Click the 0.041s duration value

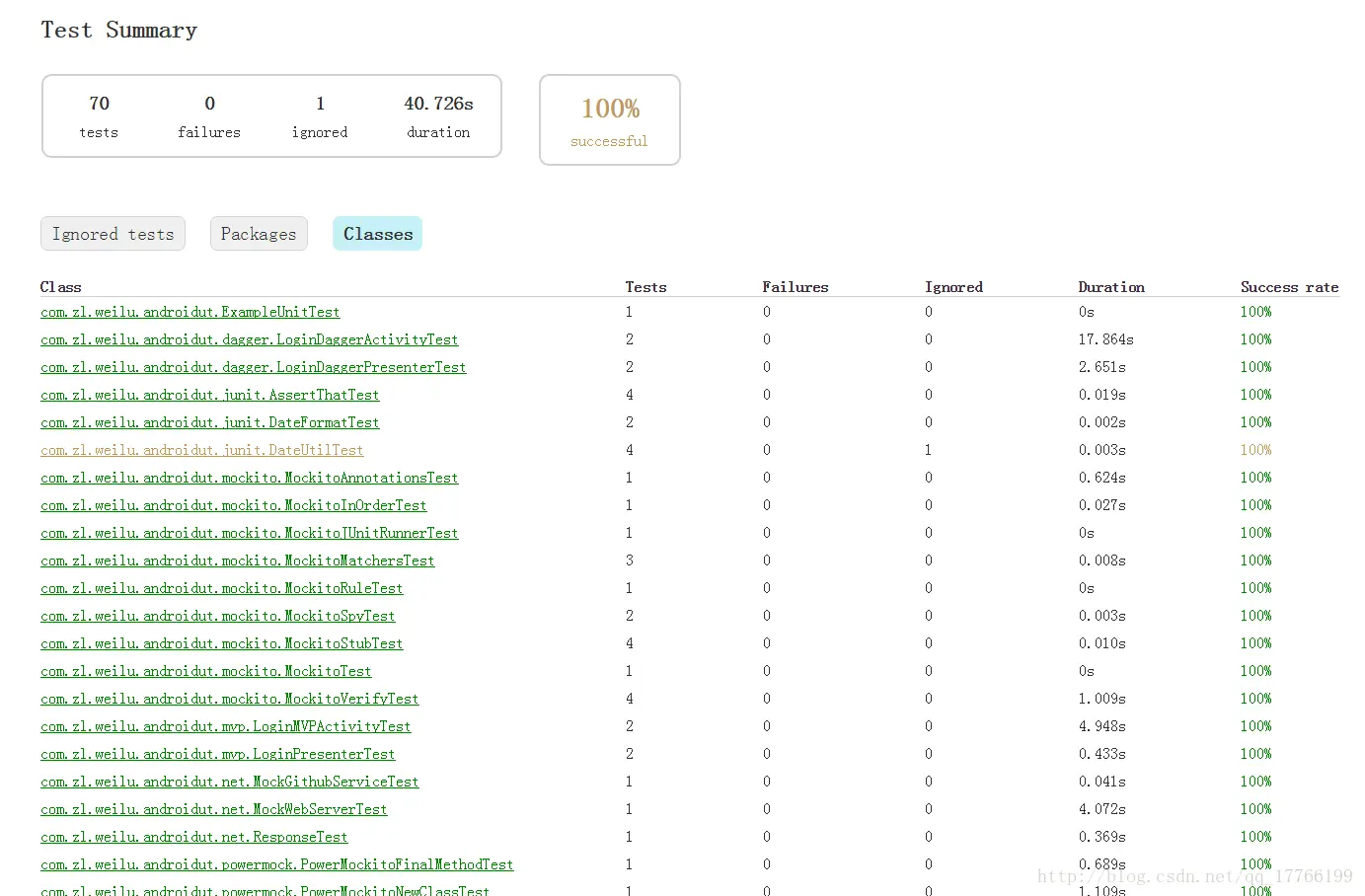(1101, 782)
